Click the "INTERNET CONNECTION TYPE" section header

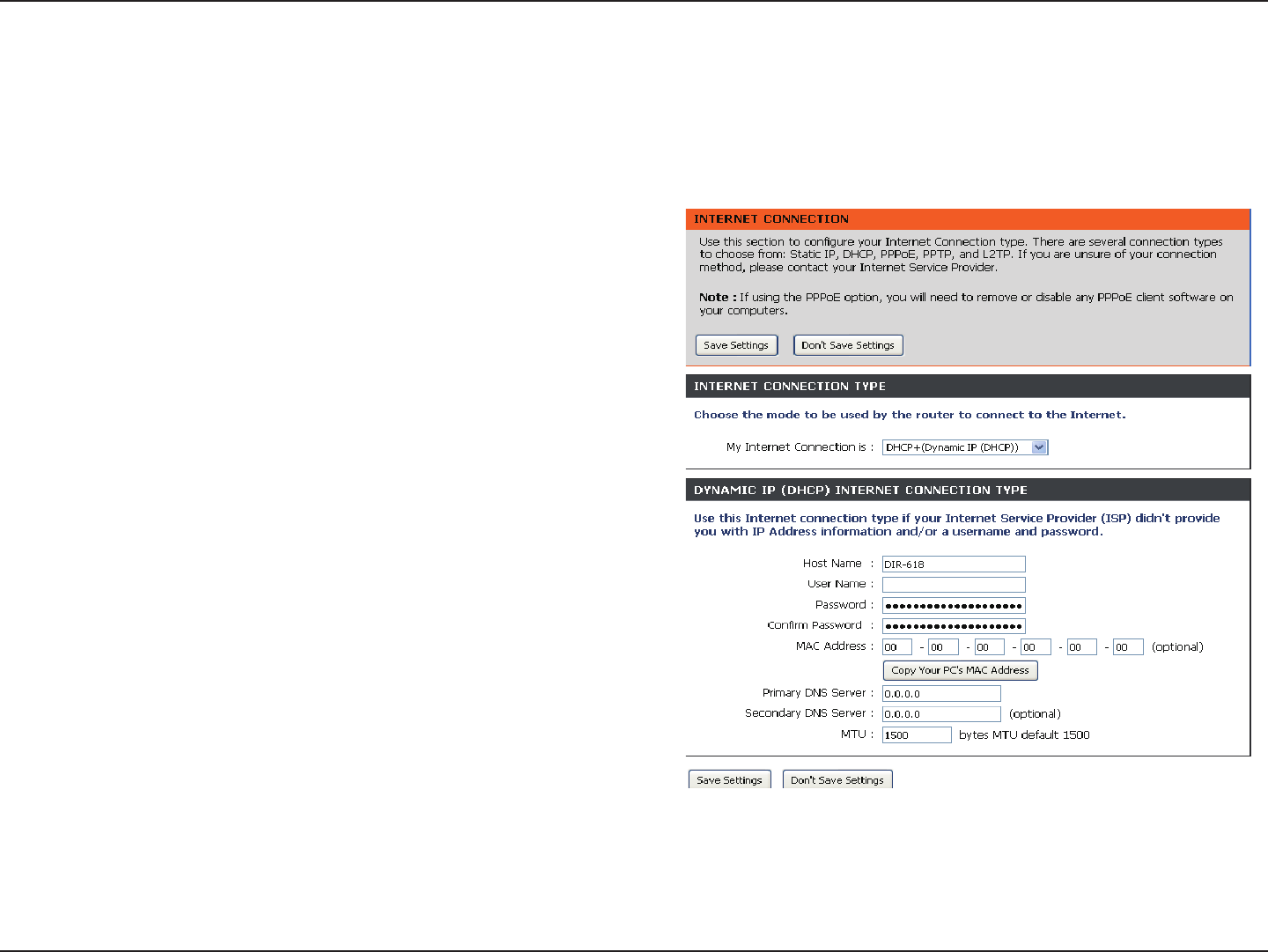[x=968, y=386]
